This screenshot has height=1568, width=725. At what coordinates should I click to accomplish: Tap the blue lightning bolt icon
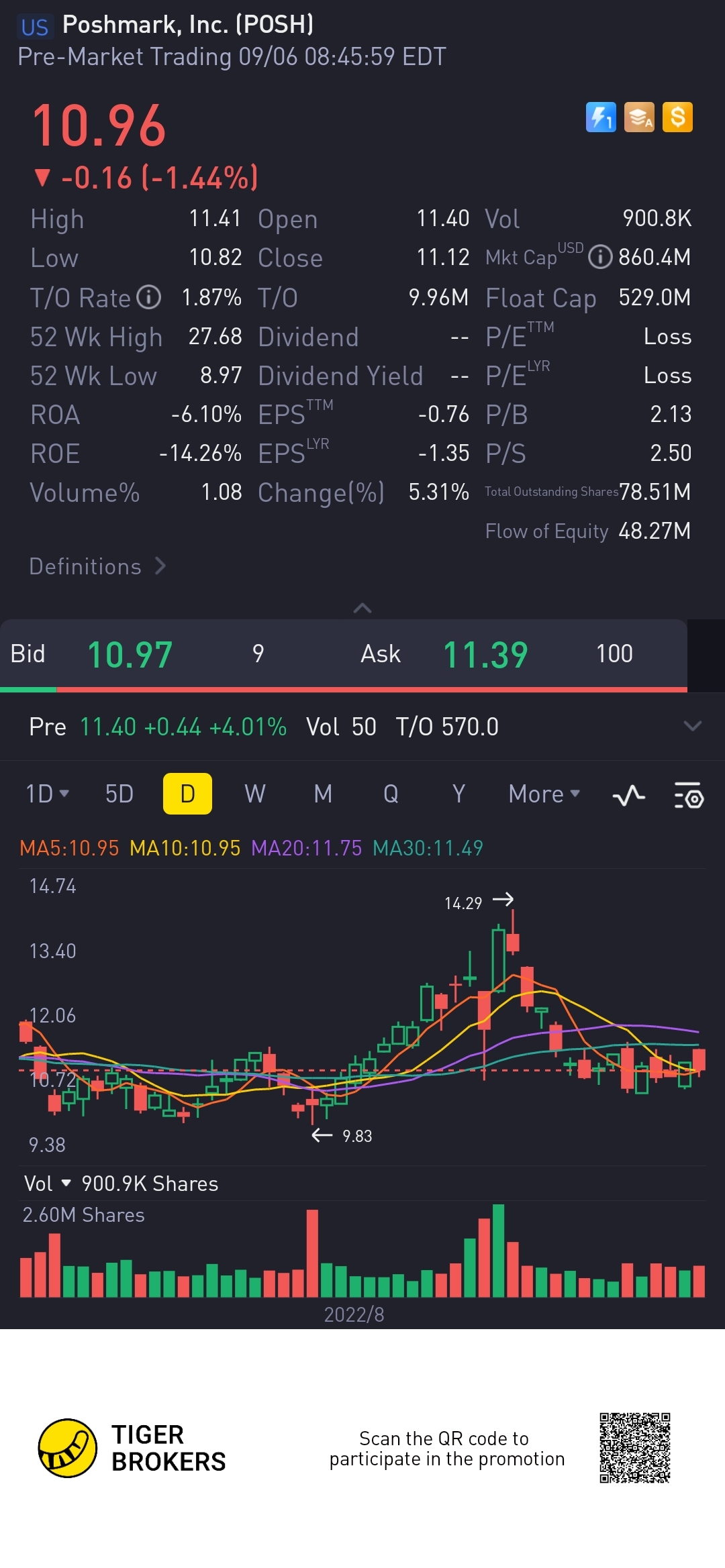tap(601, 117)
